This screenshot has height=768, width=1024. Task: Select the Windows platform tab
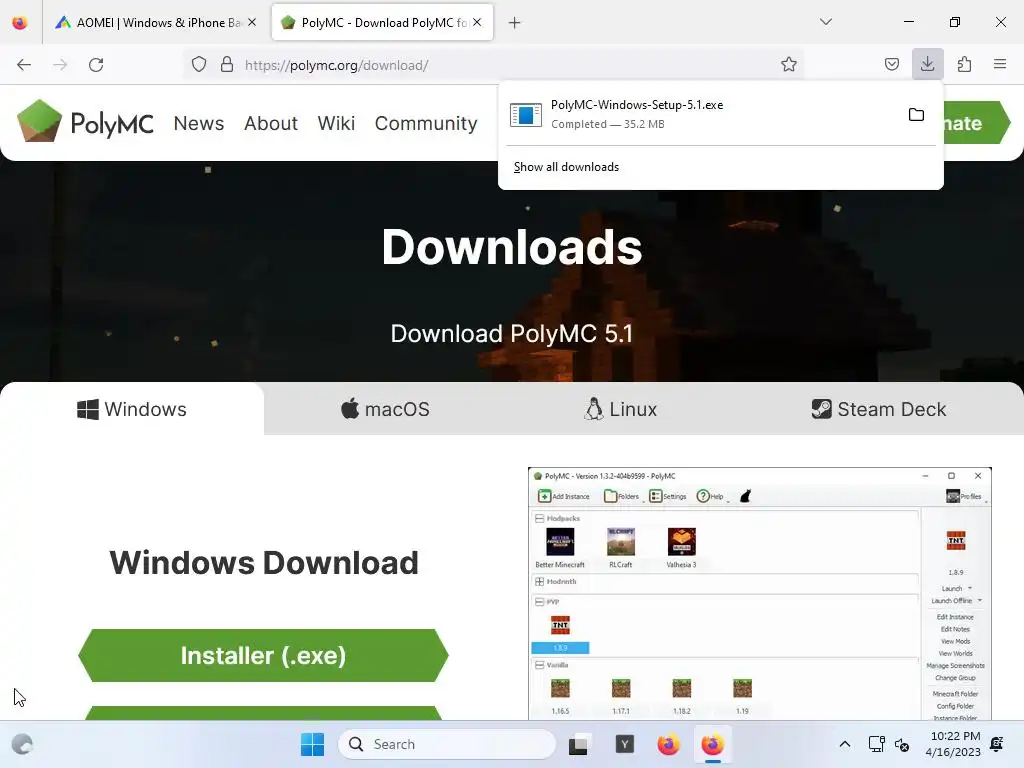coord(132,409)
